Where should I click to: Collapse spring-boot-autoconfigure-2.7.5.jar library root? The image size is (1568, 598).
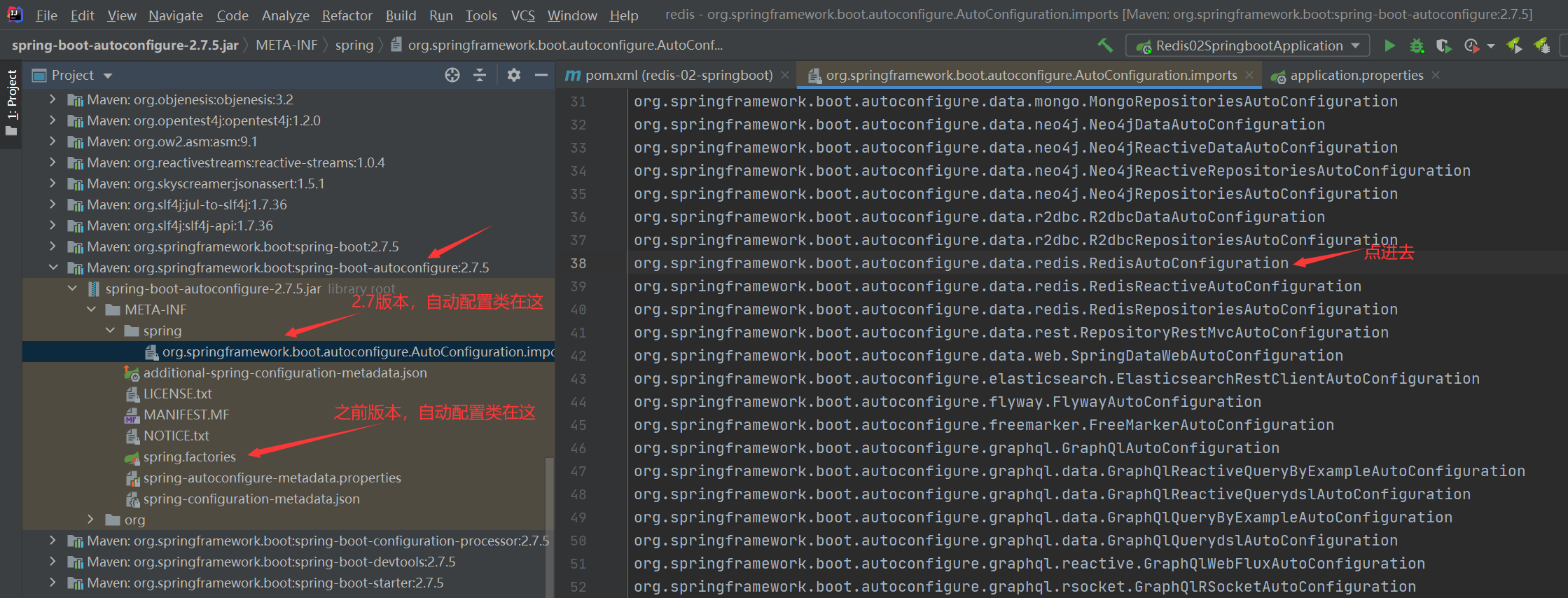(x=72, y=288)
